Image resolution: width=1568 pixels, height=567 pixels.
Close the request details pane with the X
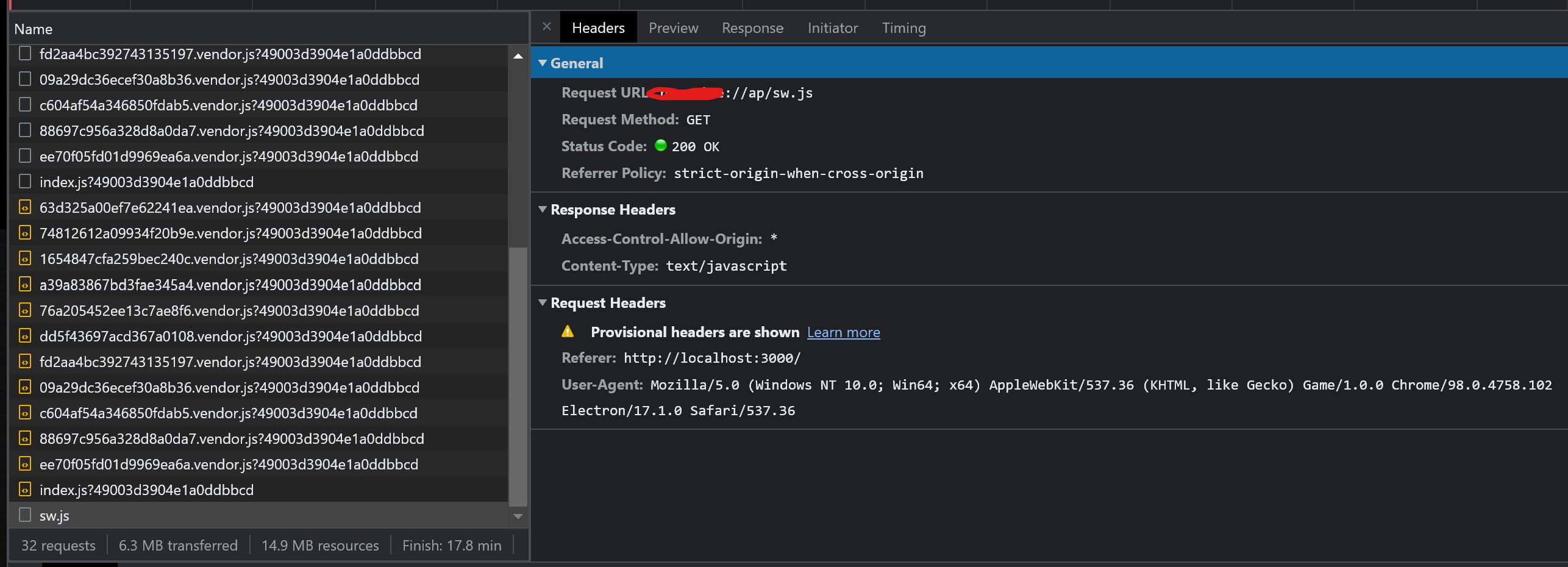coord(546,26)
